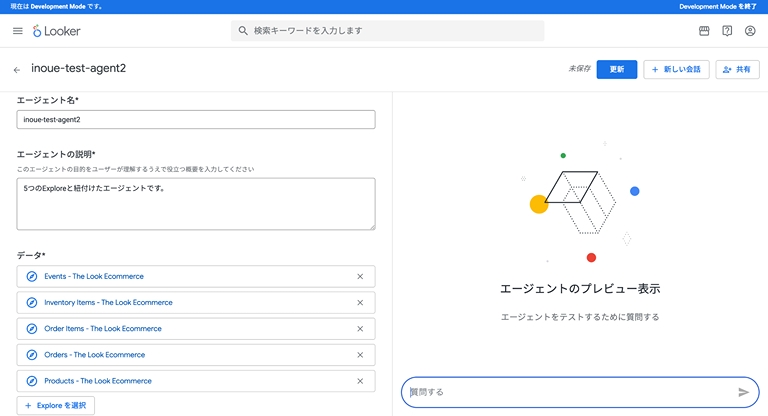Click the エージェントのプレビュー表示 heading

click(x=580, y=289)
